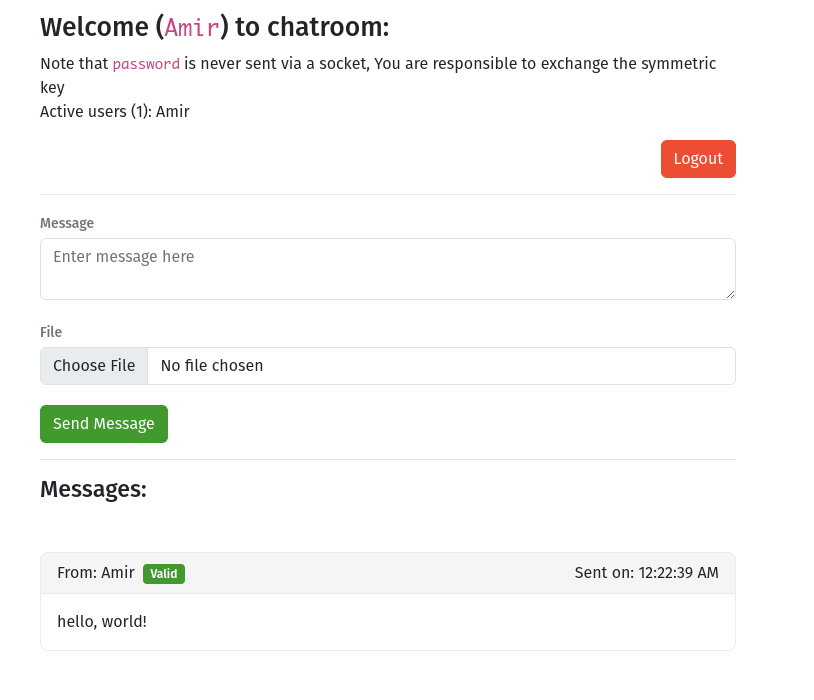The image size is (814, 700).
Task: Click the 'Sent on: 12:22:39 AM' timestamp
Action: point(646,573)
